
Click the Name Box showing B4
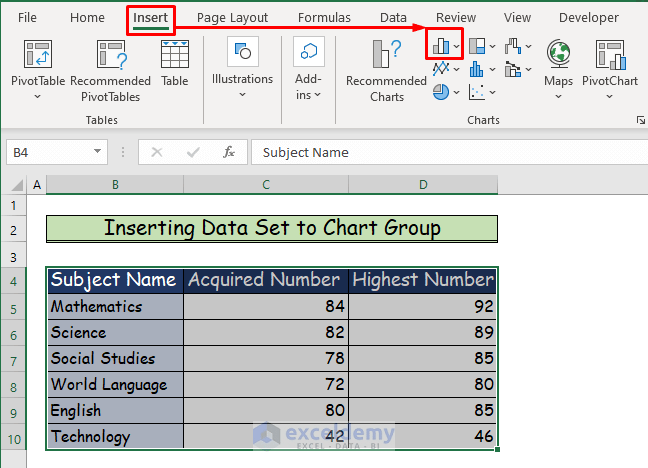[x=50, y=153]
